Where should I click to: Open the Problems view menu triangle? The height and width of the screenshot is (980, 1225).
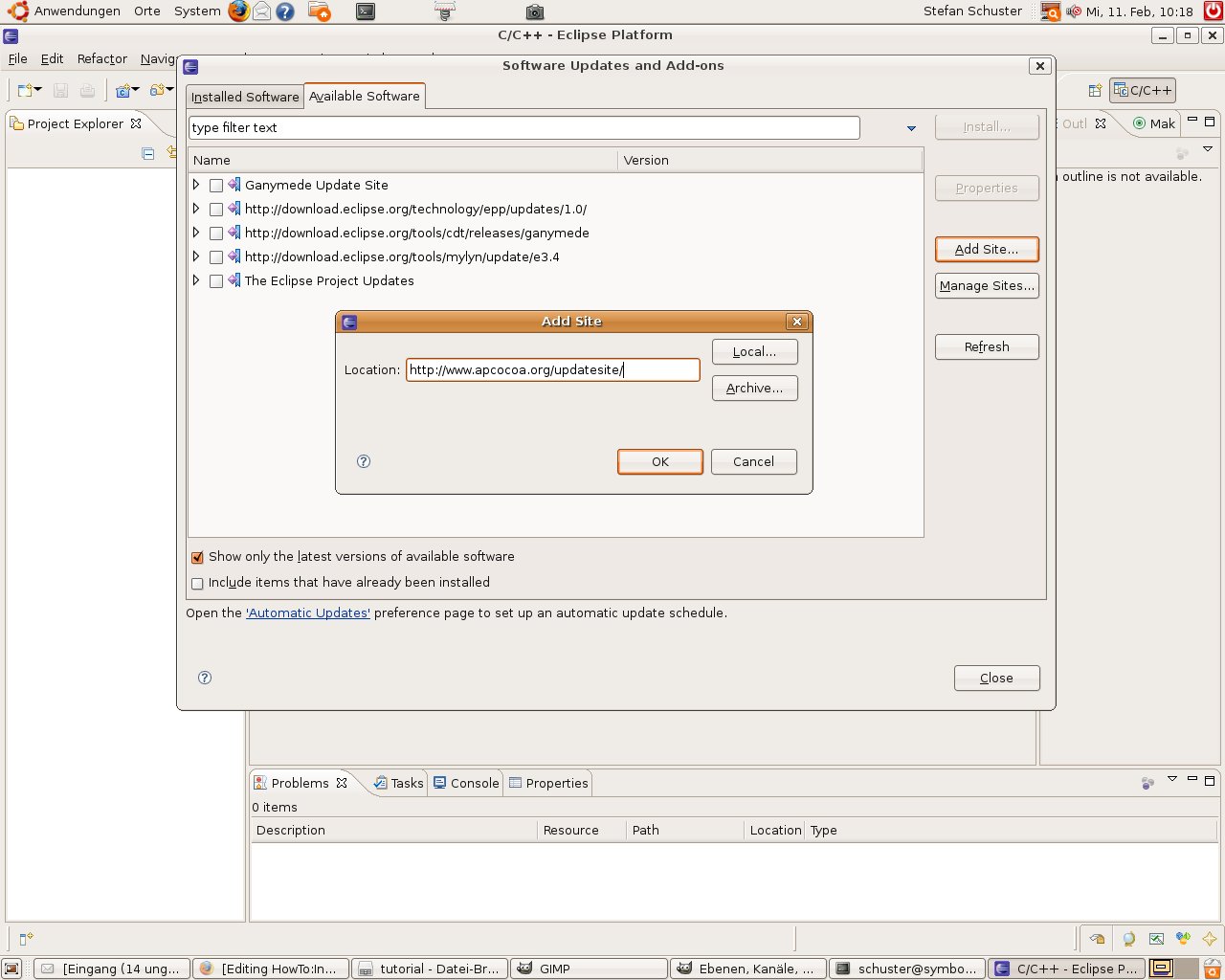(1172, 779)
